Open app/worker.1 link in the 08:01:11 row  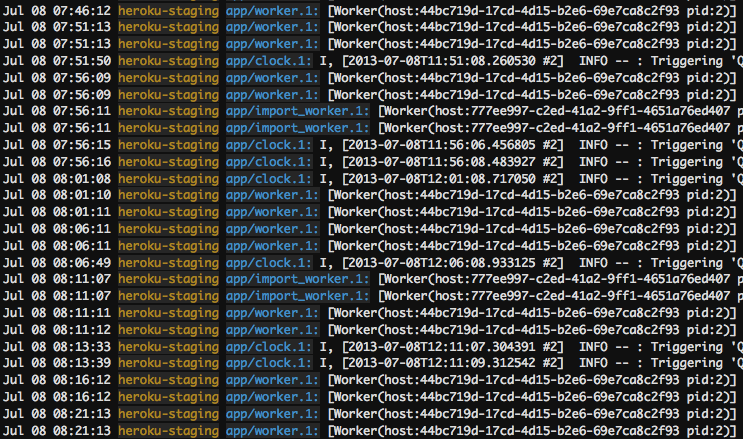272,212
